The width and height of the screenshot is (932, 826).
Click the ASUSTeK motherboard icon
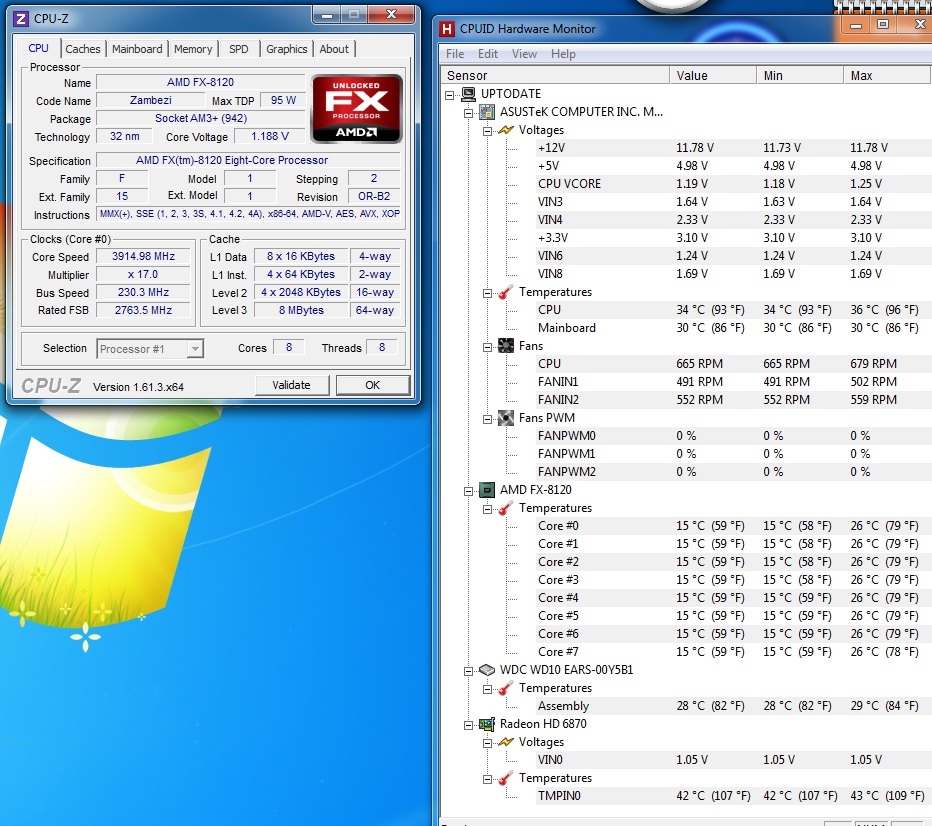pyautogui.click(x=487, y=112)
